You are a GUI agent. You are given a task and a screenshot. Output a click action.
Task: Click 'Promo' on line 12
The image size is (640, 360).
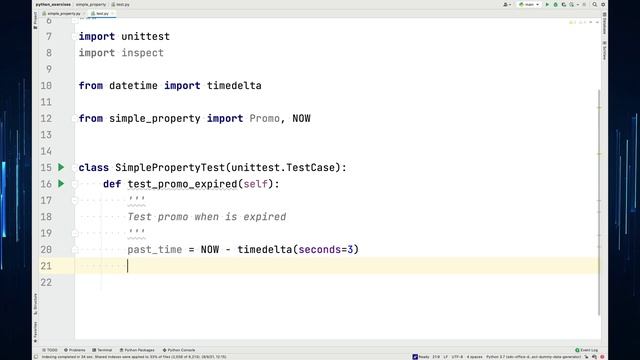pyautogui.click(x=264, y=118)
